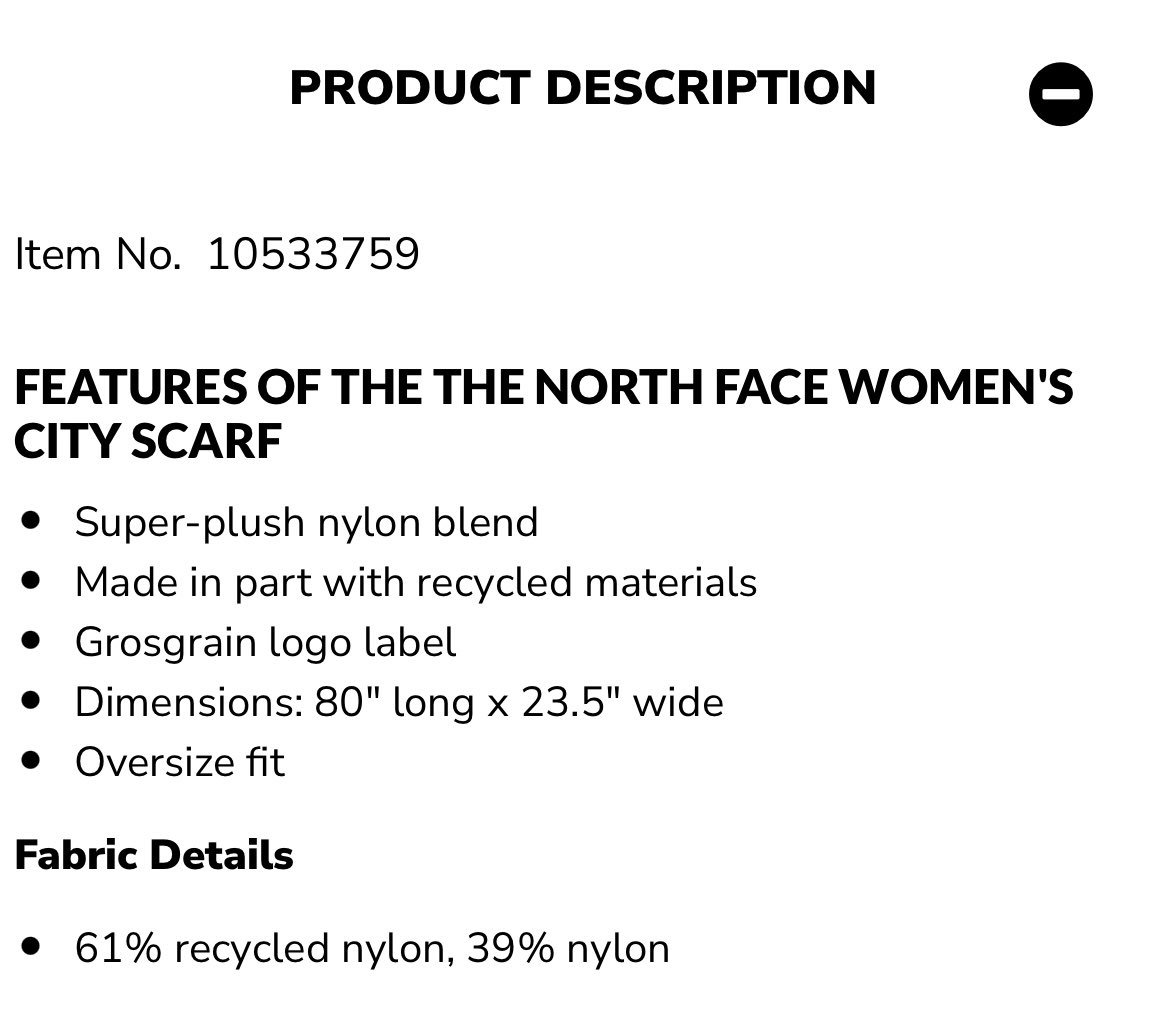
Task: Click the Dimensions label in the features list
Action: 189,702
